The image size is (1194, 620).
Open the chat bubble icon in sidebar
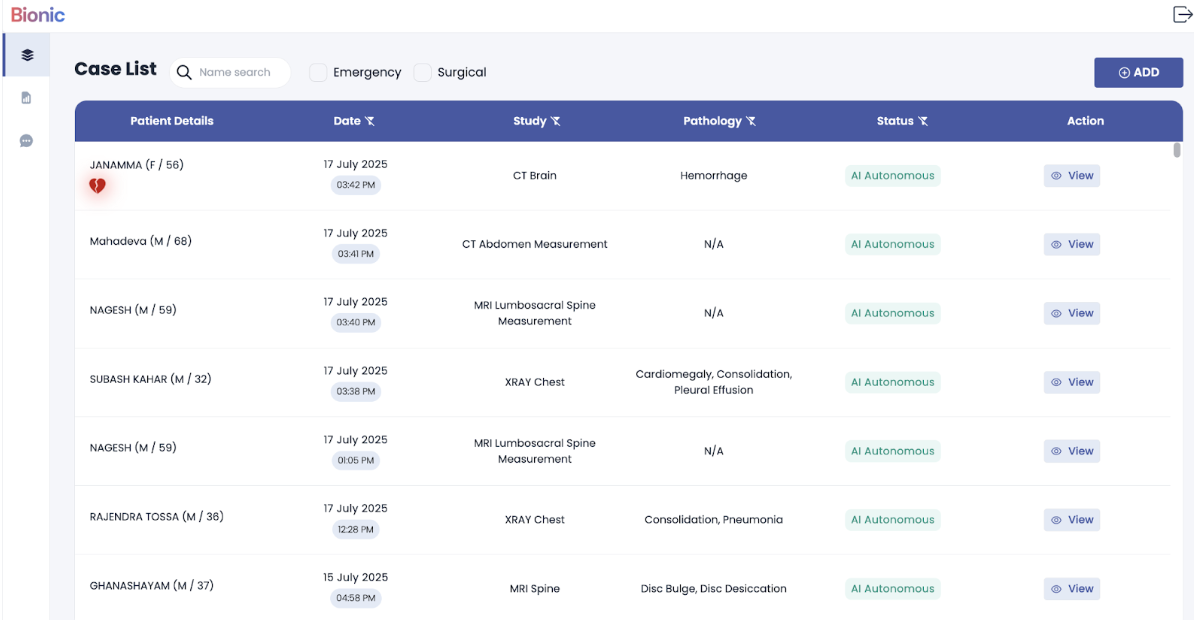click(x=27, y=141)
